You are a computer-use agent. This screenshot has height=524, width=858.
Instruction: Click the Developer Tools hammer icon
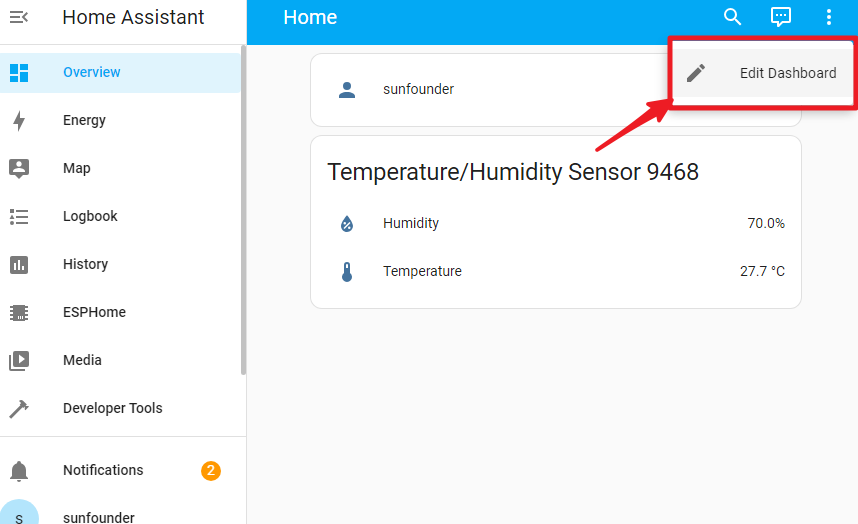coord(19,408)
